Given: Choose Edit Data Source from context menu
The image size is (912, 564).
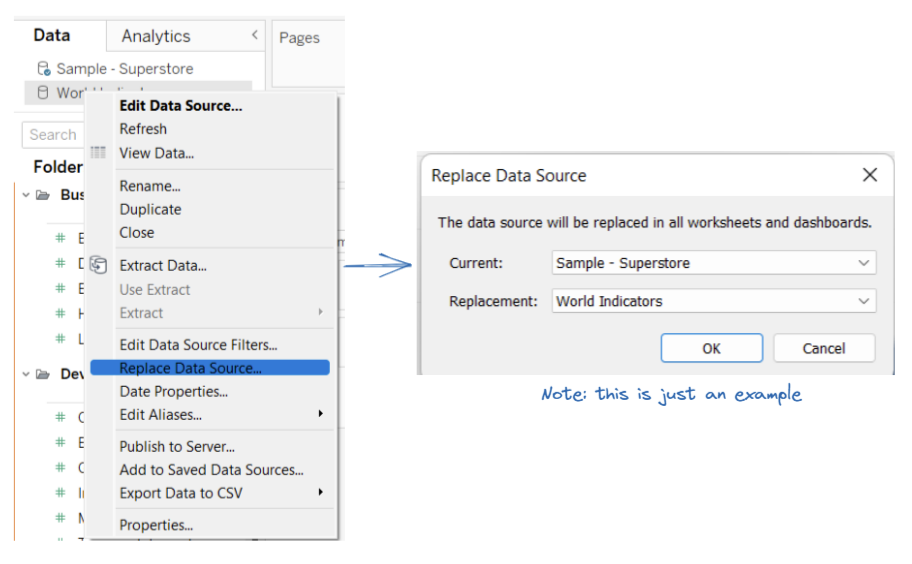Looking at the screenshot, I should (x=180, y=105).
